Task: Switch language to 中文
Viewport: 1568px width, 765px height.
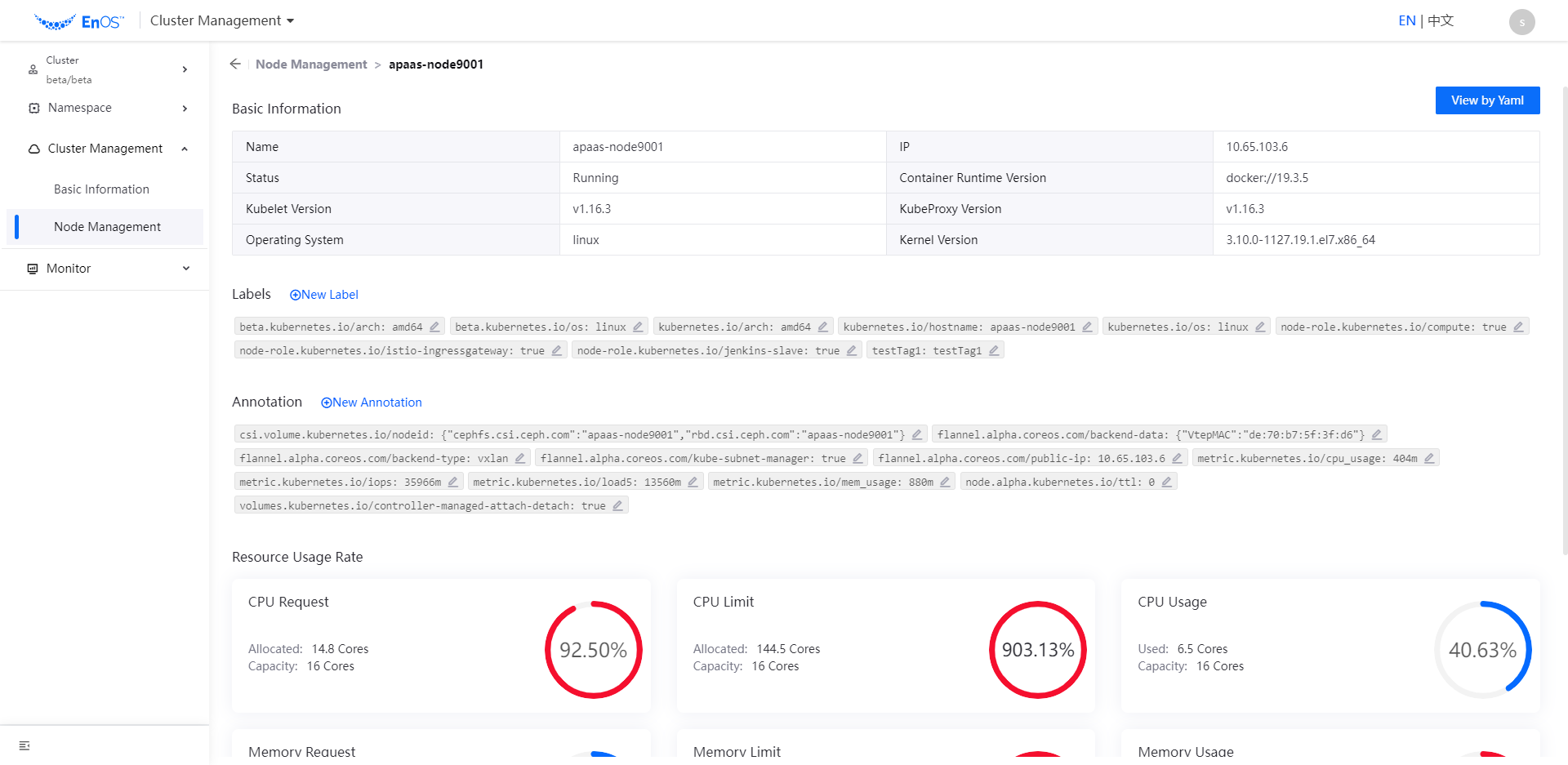Action: (x=1439, y=20)
